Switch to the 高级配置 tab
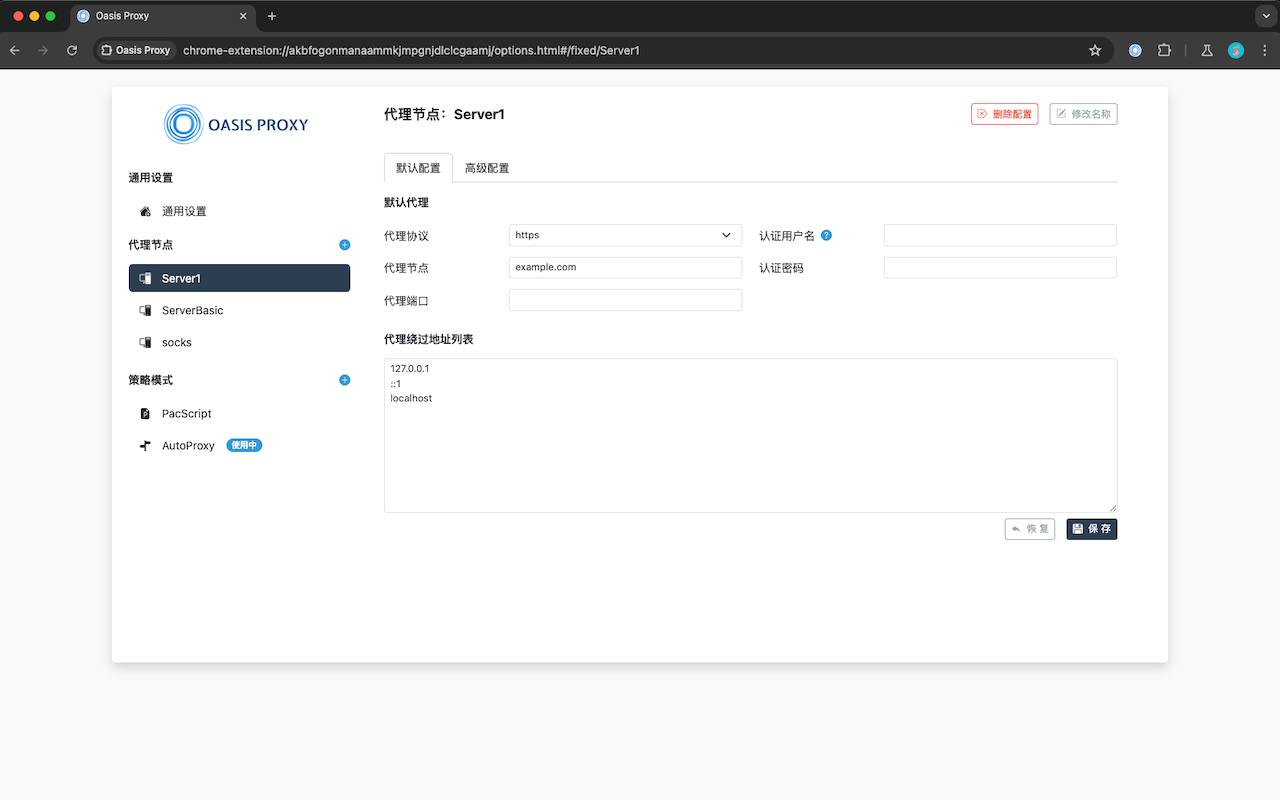 click(487, 167)
